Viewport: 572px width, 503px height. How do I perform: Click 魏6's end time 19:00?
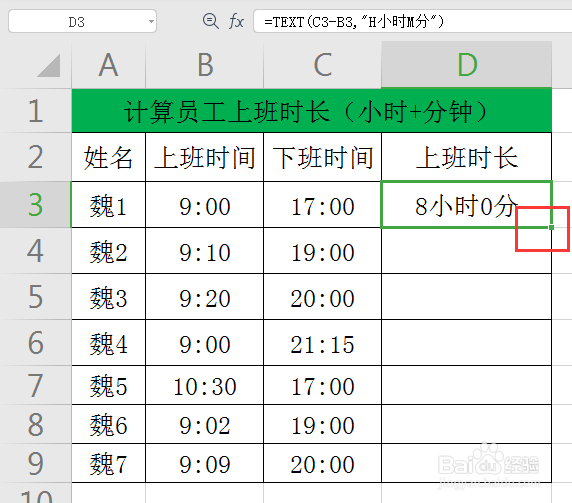322,424
